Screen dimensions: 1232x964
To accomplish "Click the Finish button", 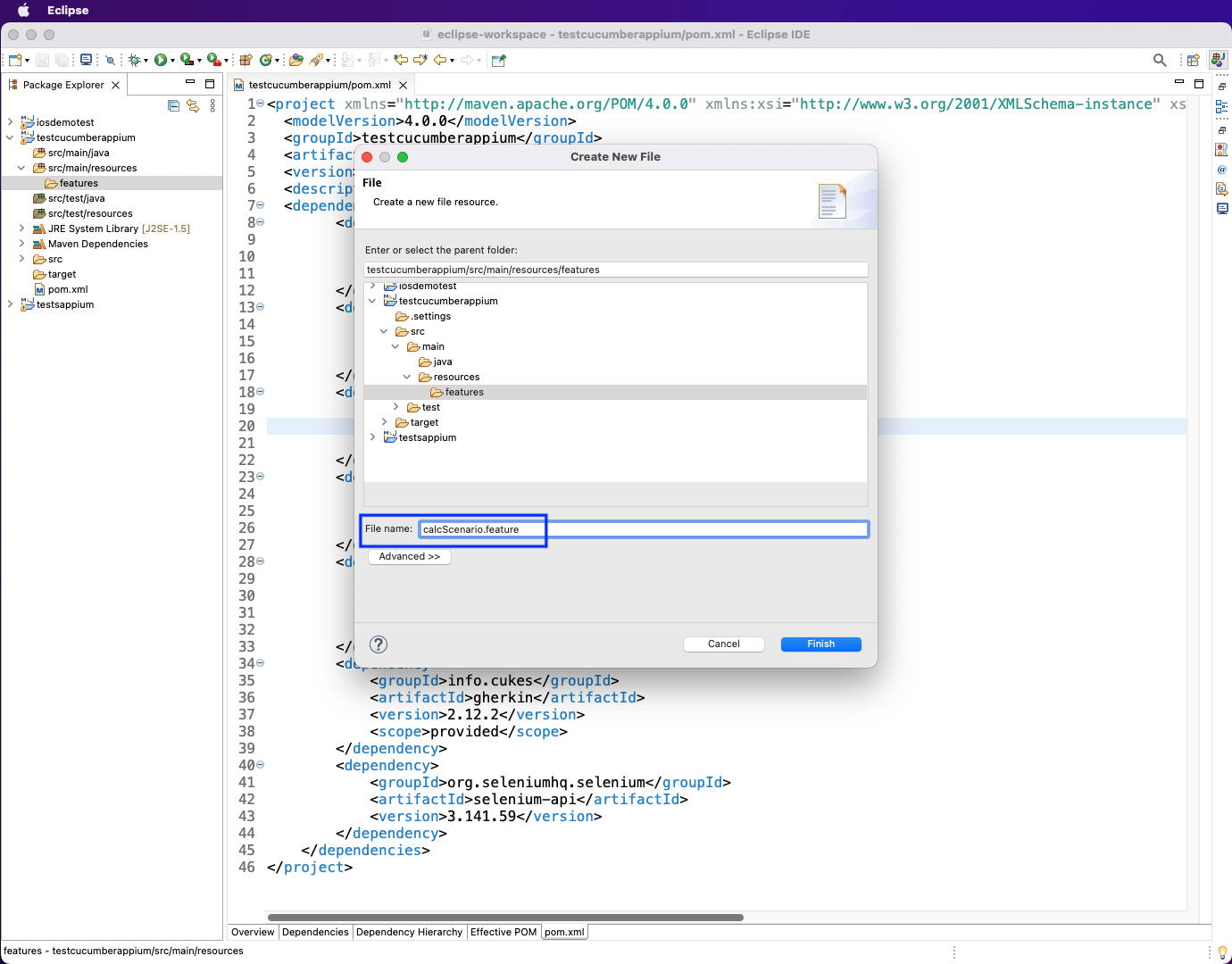I will pos(820,644).
